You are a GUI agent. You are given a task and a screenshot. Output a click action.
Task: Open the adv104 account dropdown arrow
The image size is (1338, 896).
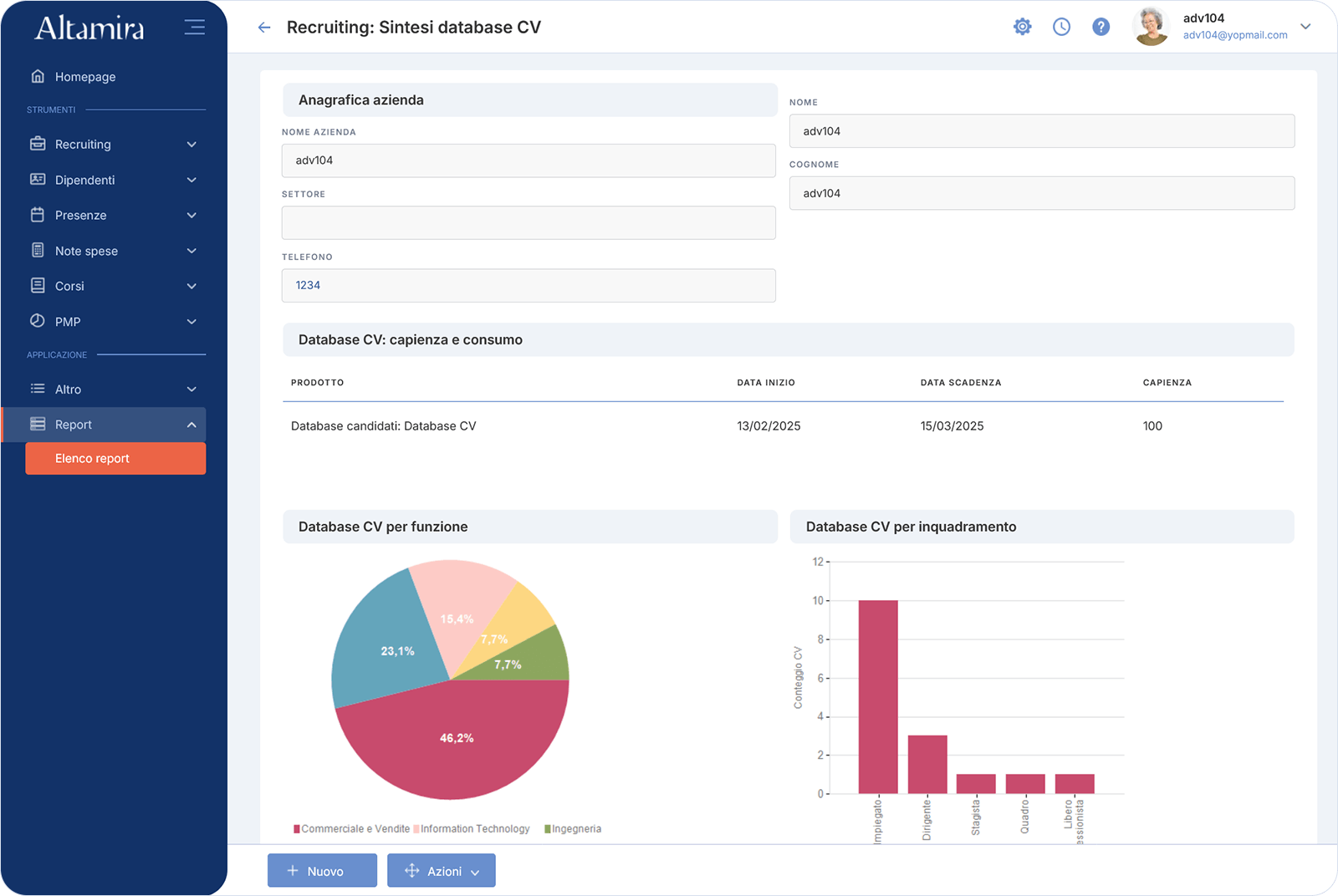pyautogui.click(x=1305, y=27)
